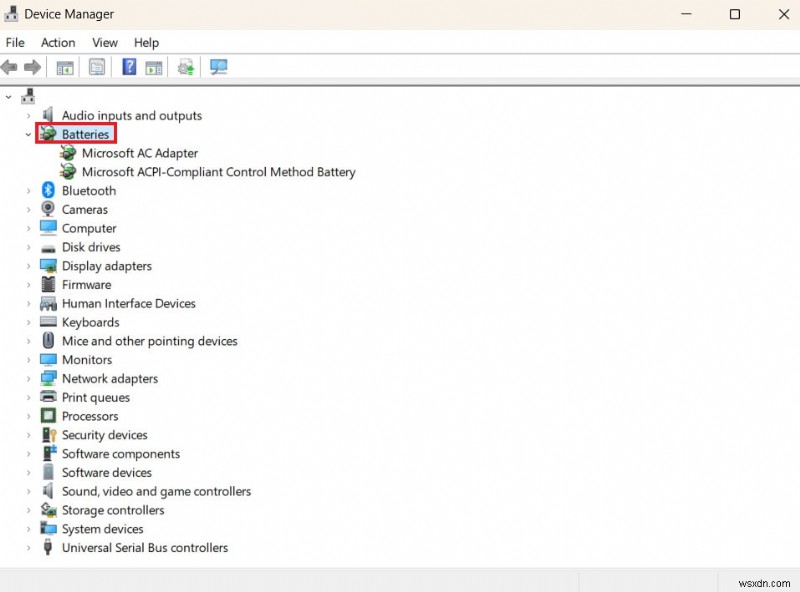Expand the Bluetooth category
Screen dimensions: 800x592
pyautogui.click(x=28, y=190)
